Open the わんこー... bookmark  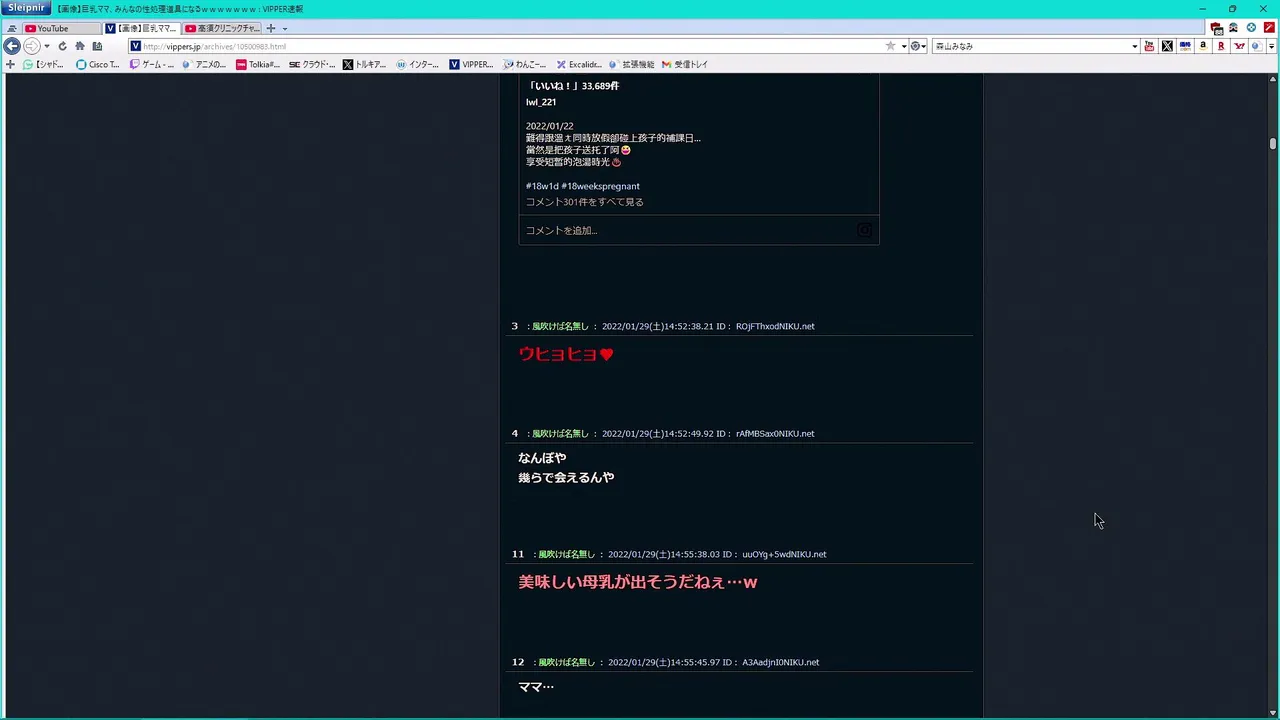click(525, 64)
